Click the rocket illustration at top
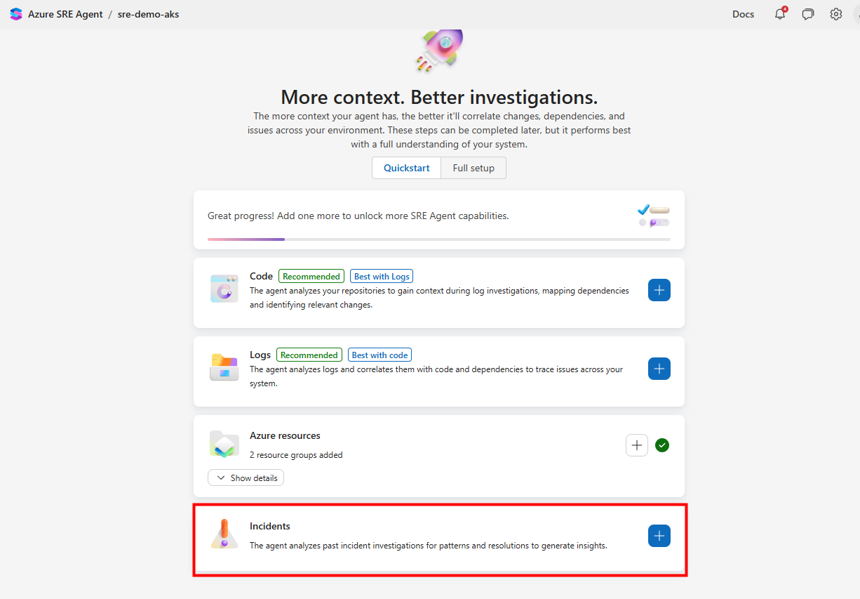The image size is (860, 599). 440,50
